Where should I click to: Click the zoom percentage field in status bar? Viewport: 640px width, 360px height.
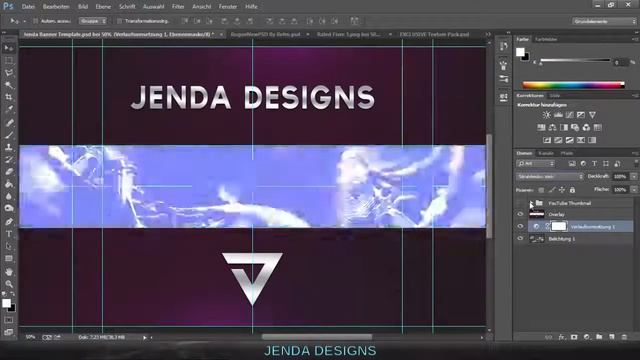(x=30, y=338)
